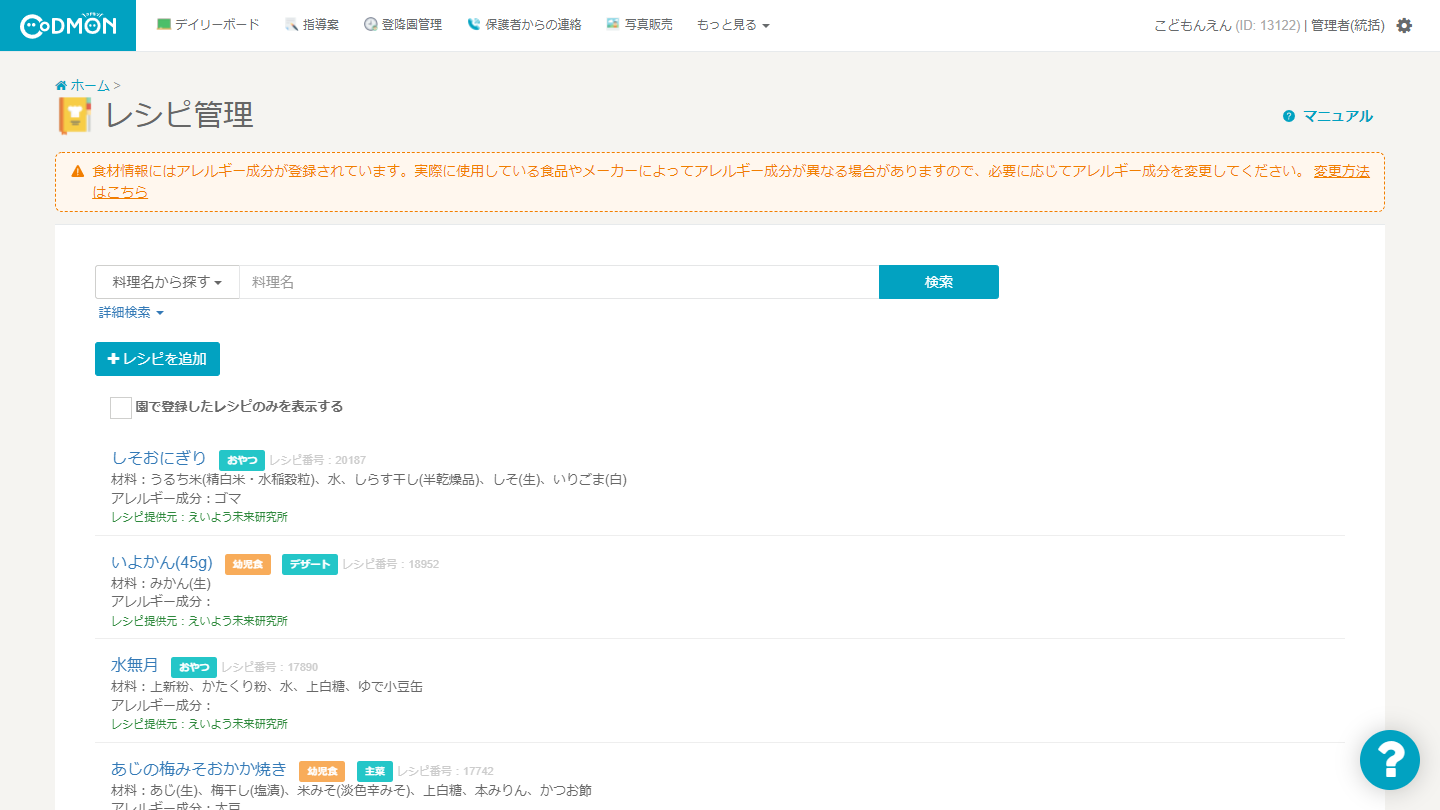Click 幼児食 tag on あじの梅みそおかか焼き

coord(322,771)
